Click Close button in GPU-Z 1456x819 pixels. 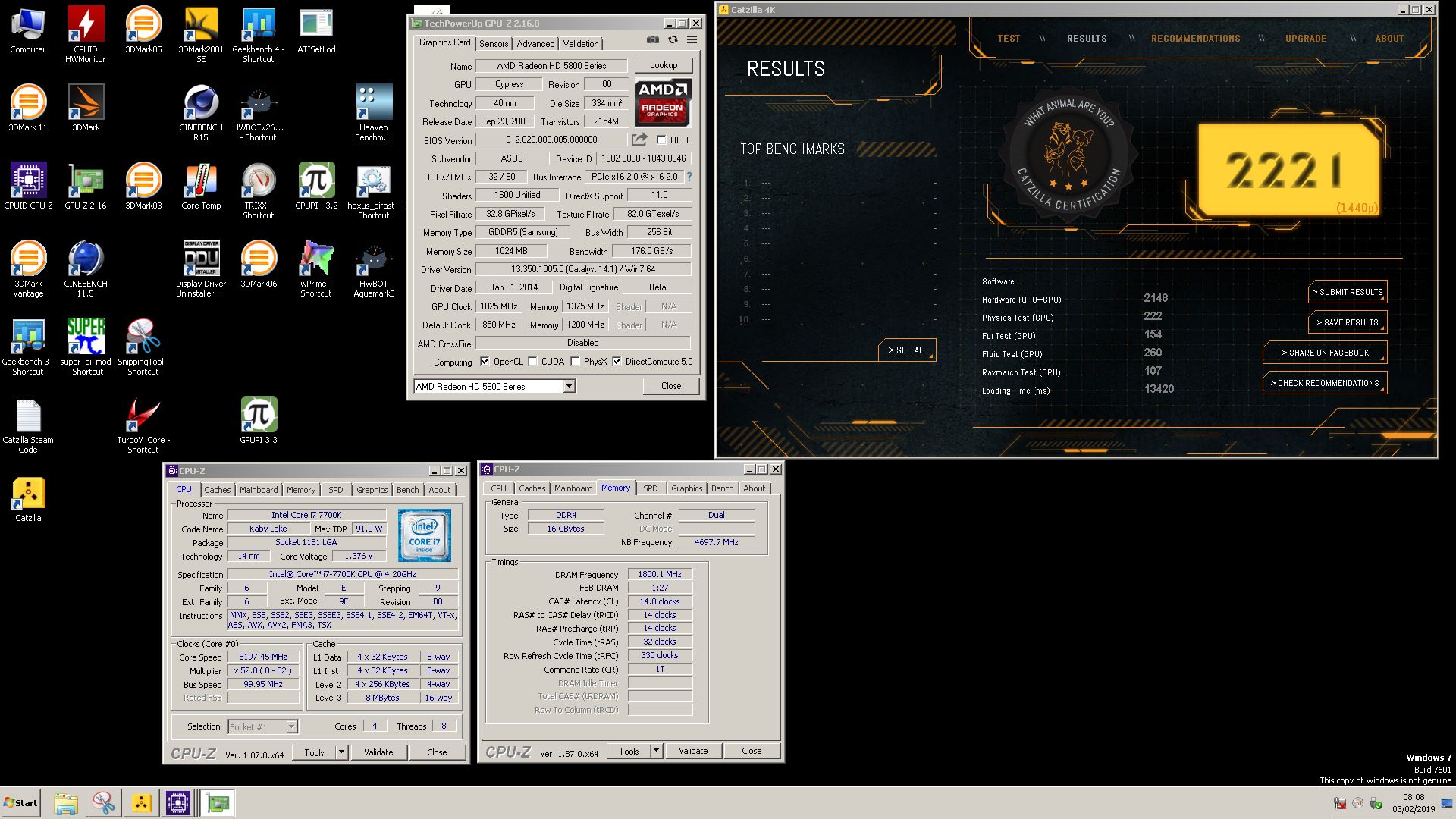tap(671, 386)
